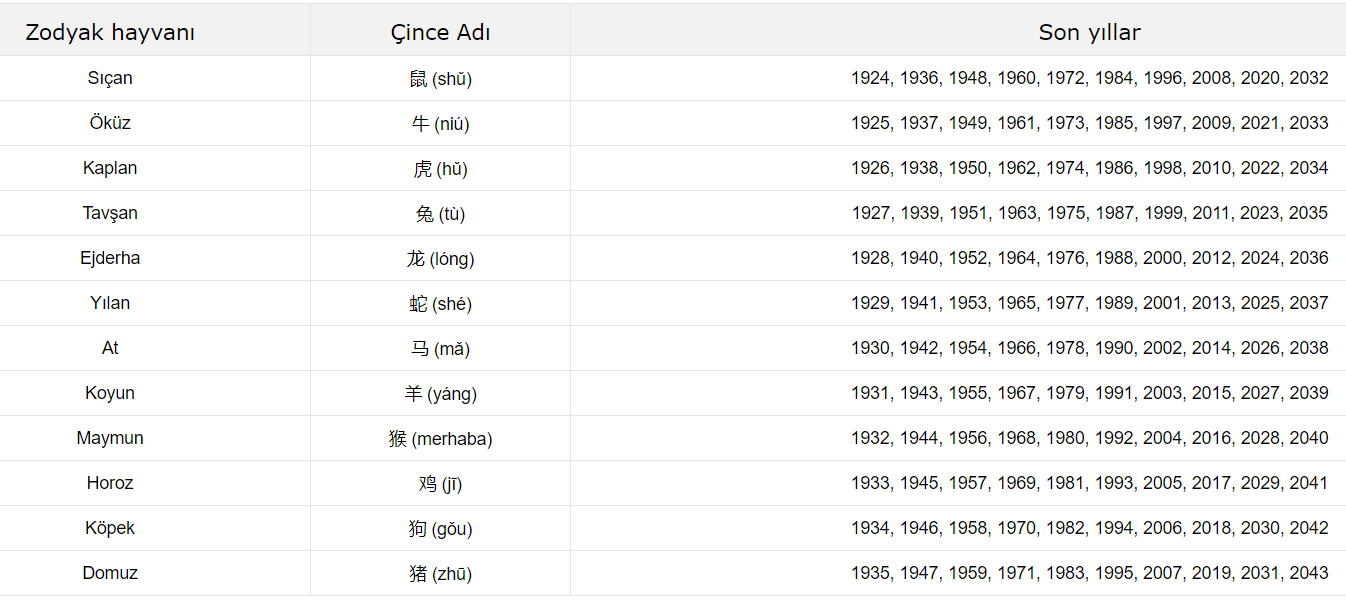Click the 猴 (merhaba) cell
The image size is (1346, 604).
point(440,439)
